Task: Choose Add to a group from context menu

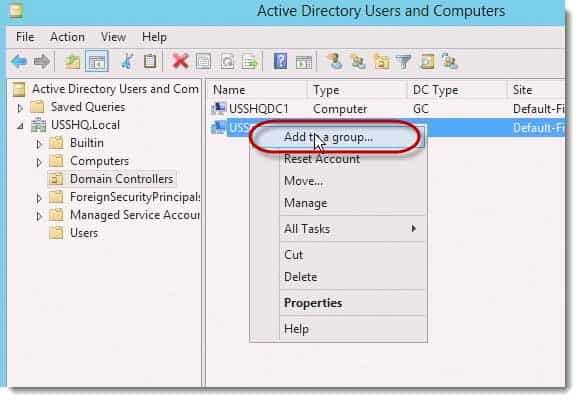Action: click(x=338, y=137)
